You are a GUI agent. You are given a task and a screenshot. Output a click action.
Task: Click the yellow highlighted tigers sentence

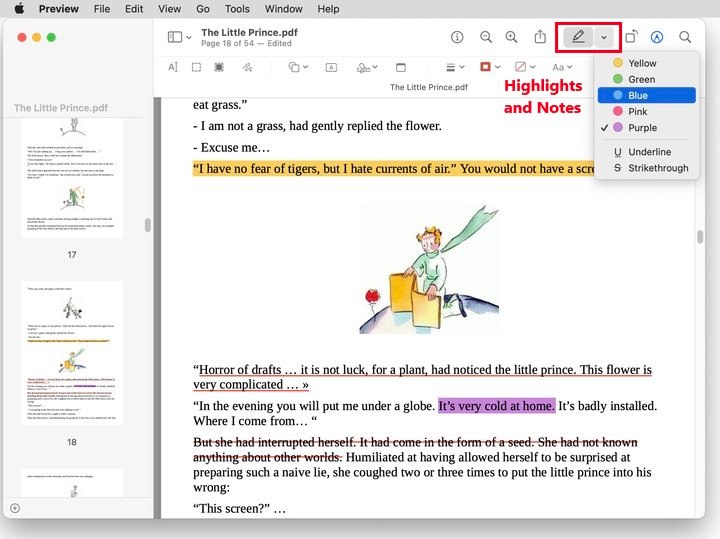394,169
